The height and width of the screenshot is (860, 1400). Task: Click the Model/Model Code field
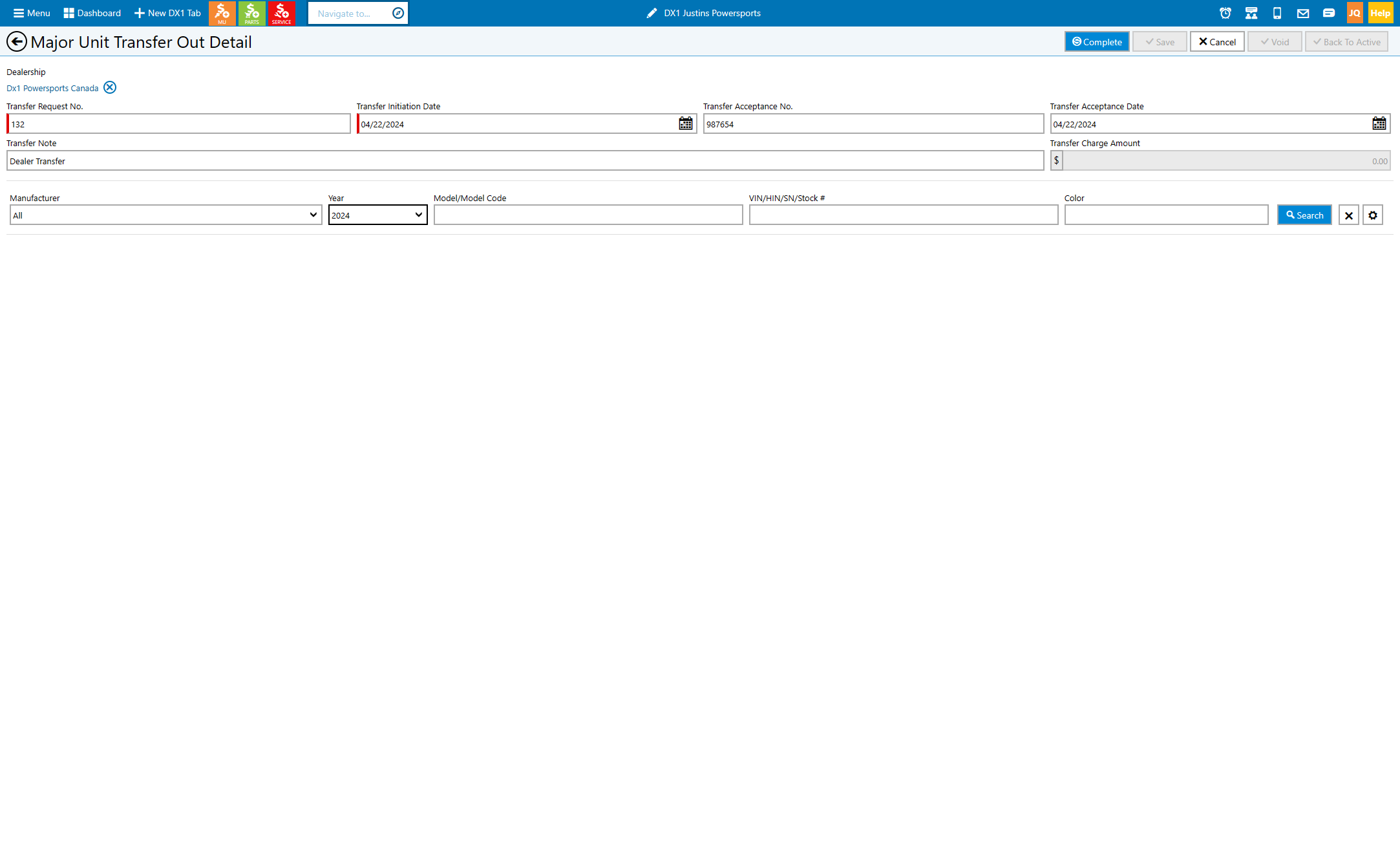589,215
